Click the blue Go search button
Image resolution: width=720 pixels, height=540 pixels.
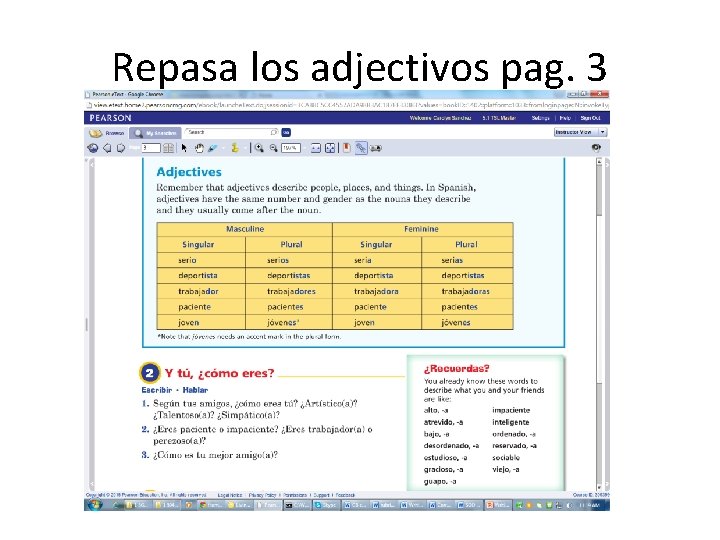(286, 132)
